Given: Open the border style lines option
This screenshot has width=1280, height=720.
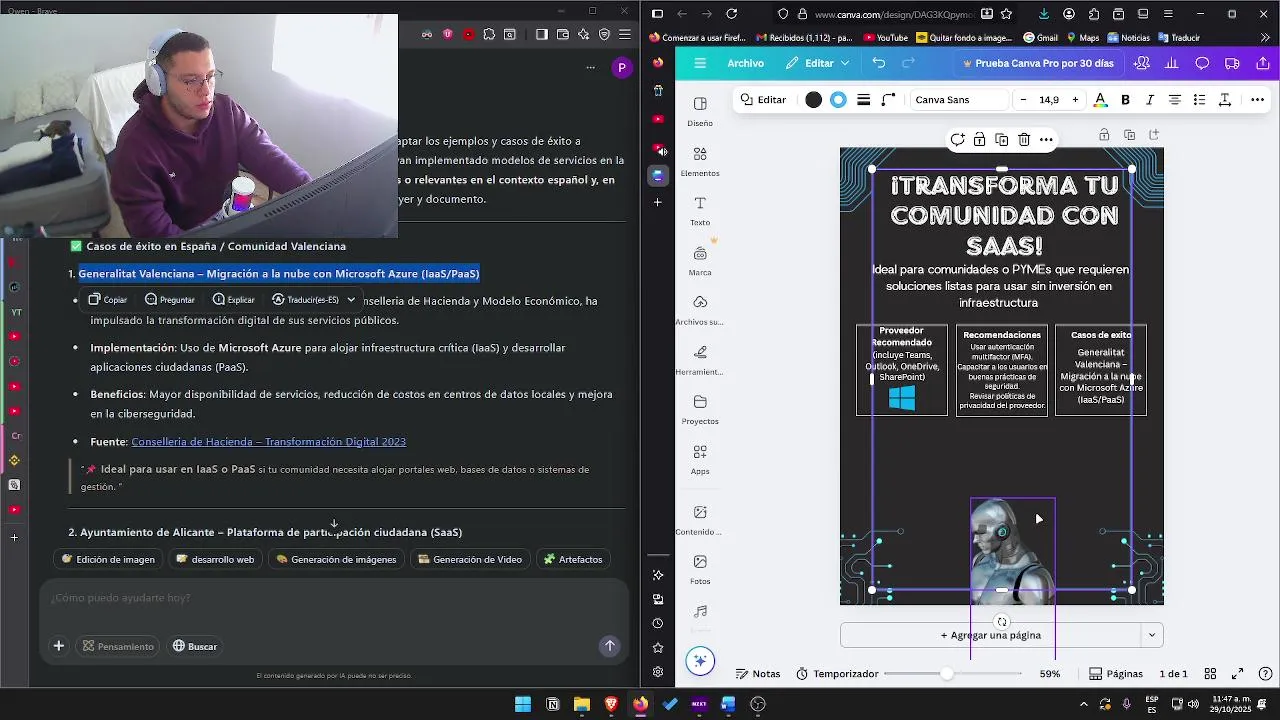Looking at the screenshot, I should click(x=863, y=100).
